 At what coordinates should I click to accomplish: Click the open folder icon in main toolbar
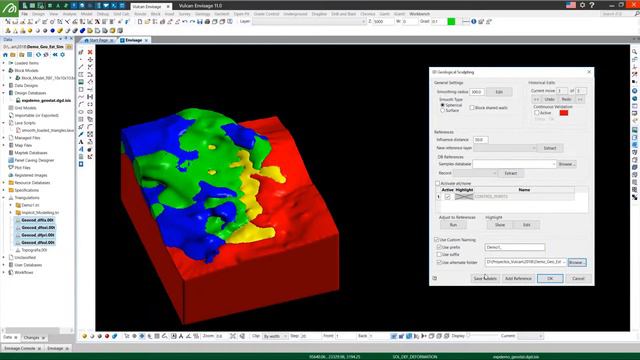[147, 22]
